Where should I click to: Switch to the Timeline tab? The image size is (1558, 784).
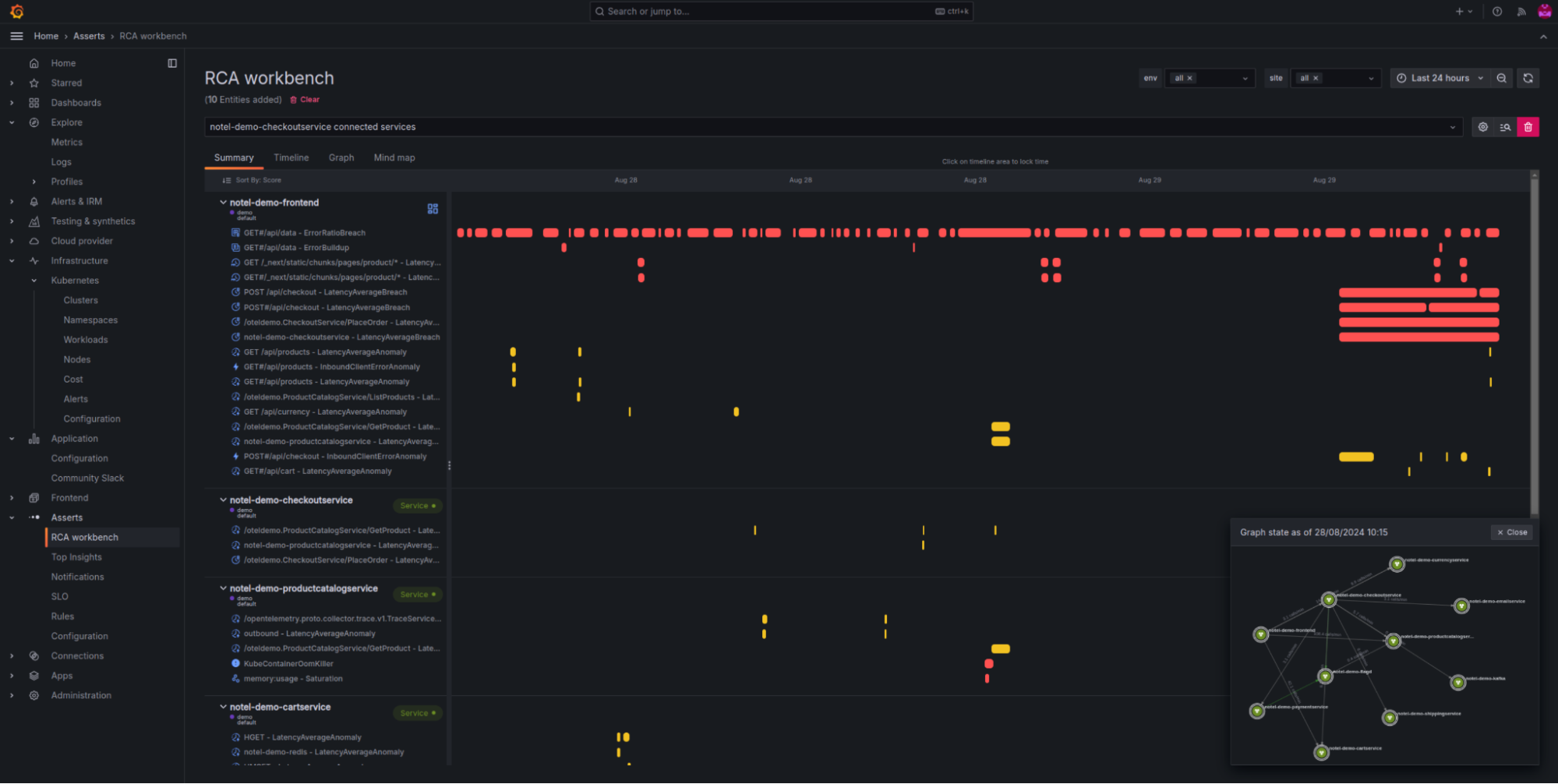click(291, 157)
